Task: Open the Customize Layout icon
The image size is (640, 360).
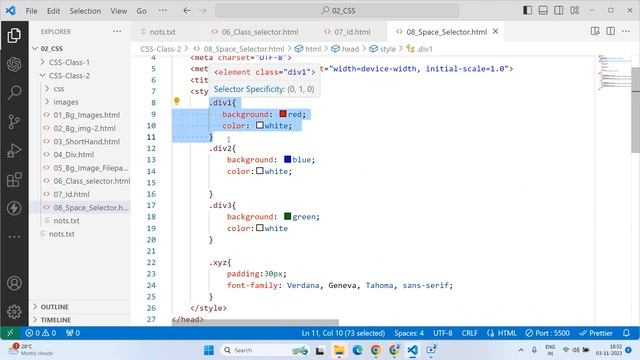Action: [575, 10]
